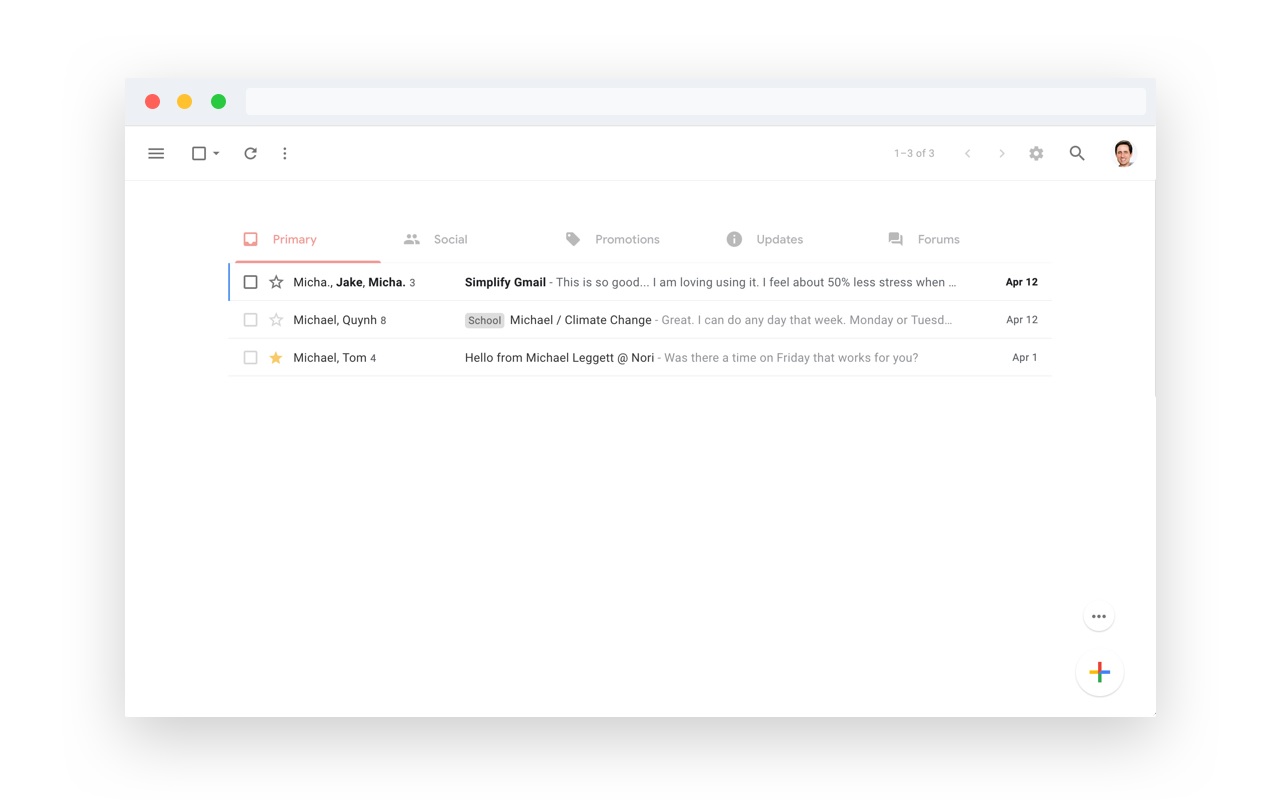Click the Apr 1 date

1025,357
